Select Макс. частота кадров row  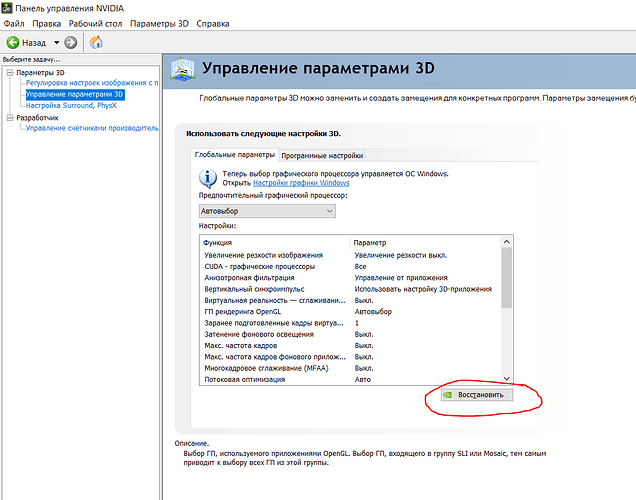tap(350, 345)
